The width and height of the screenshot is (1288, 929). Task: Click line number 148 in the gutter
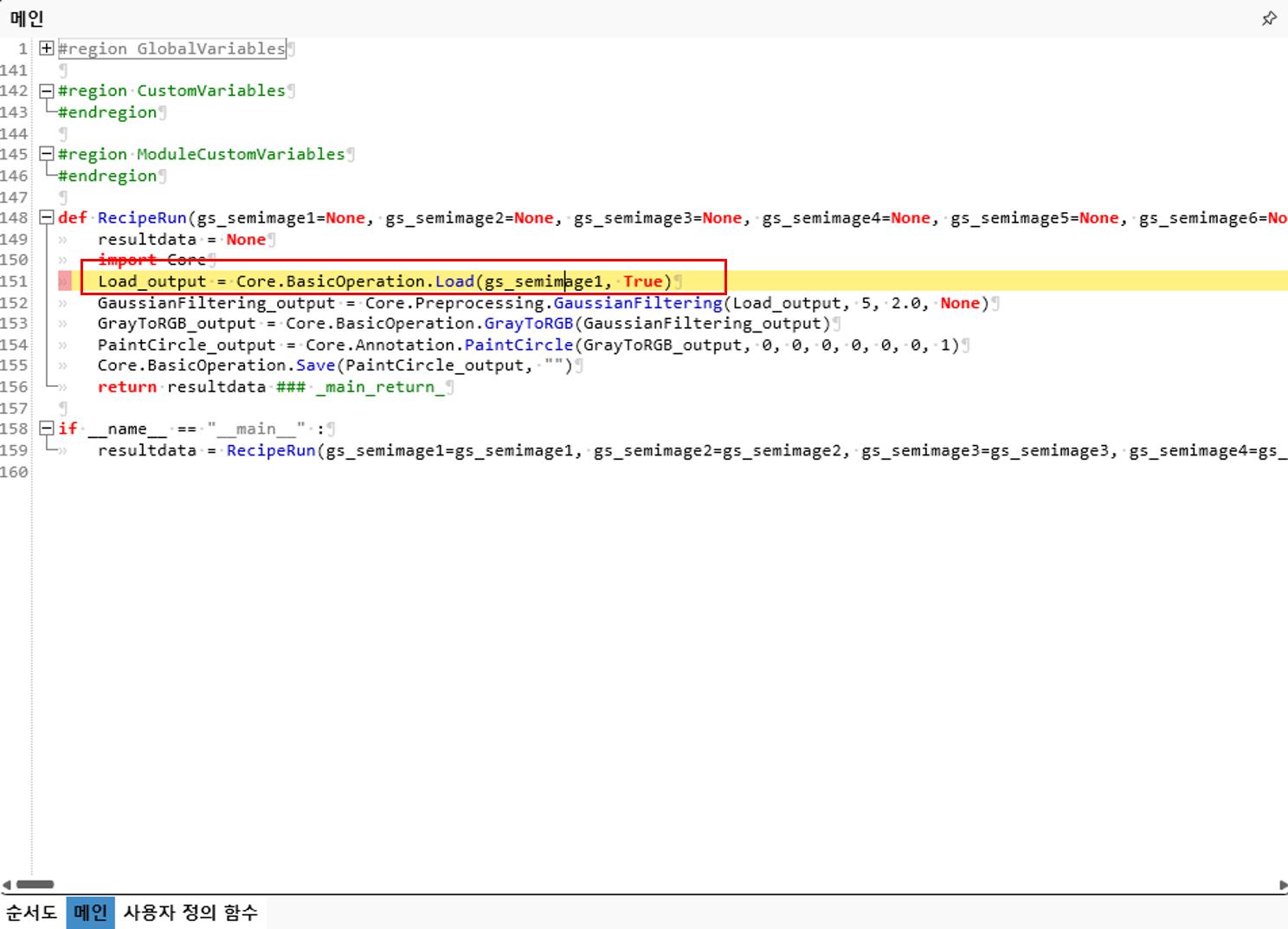point(14,218)
